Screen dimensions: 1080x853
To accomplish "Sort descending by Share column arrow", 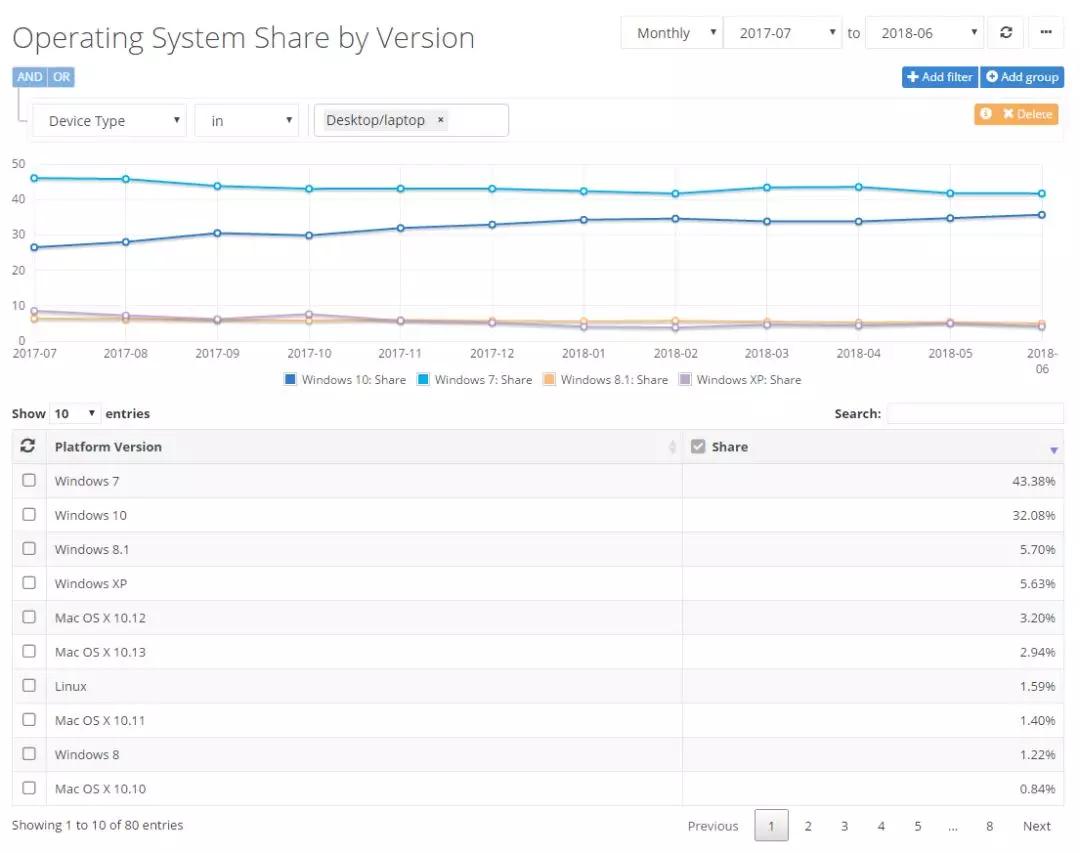I will click(x=1053, y=450).
